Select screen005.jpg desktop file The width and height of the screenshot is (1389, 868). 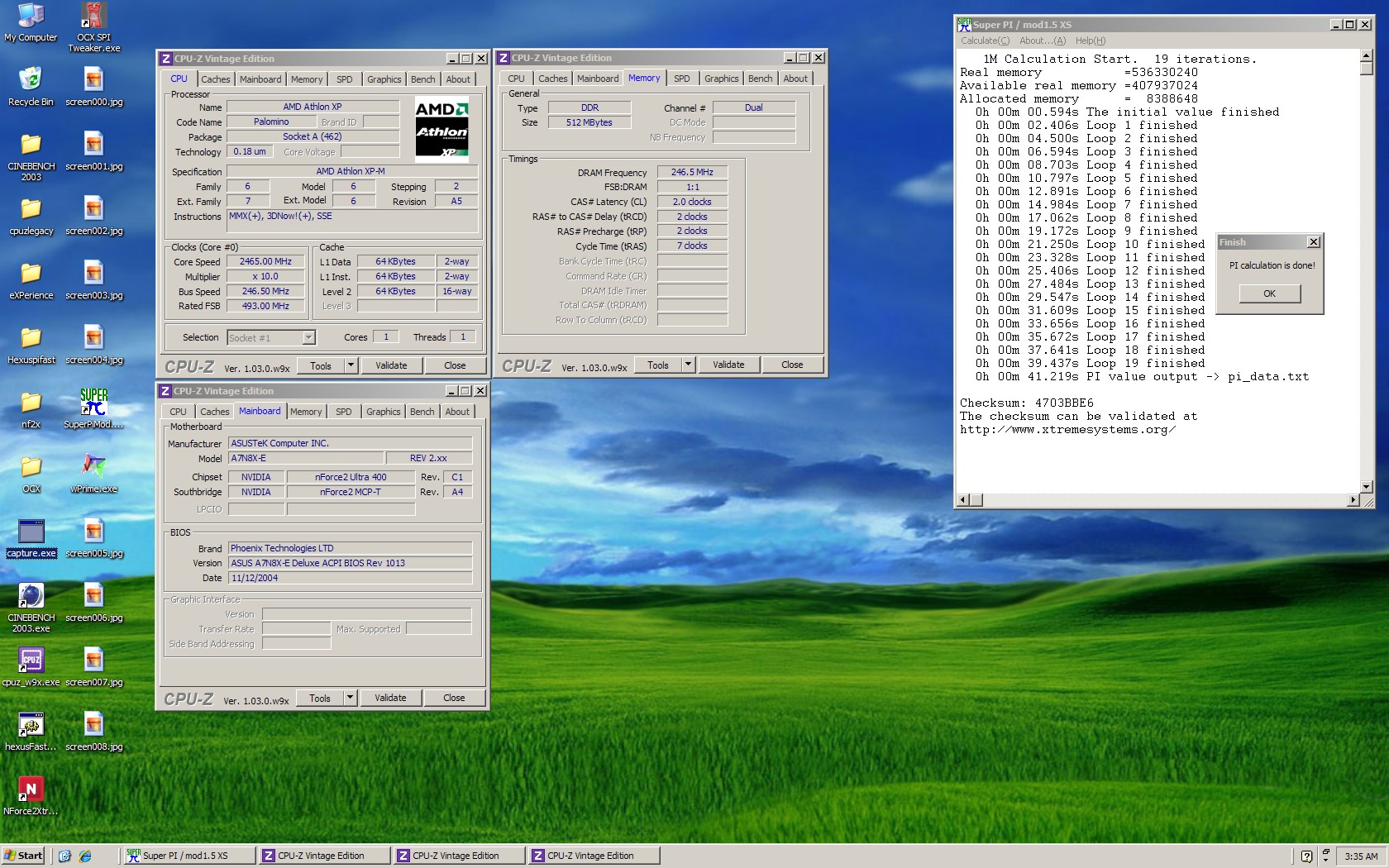94,538
